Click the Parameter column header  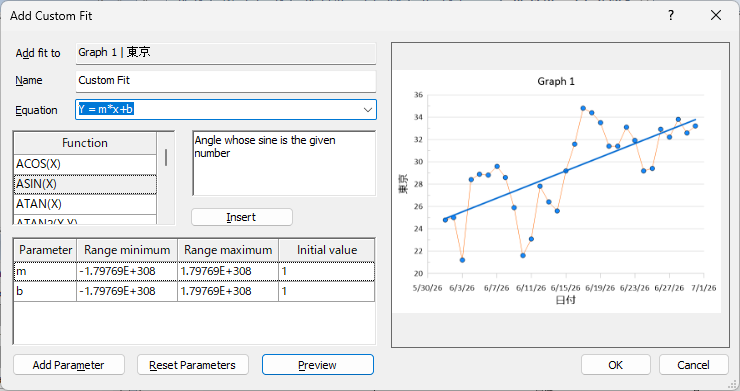pos(45,250)
